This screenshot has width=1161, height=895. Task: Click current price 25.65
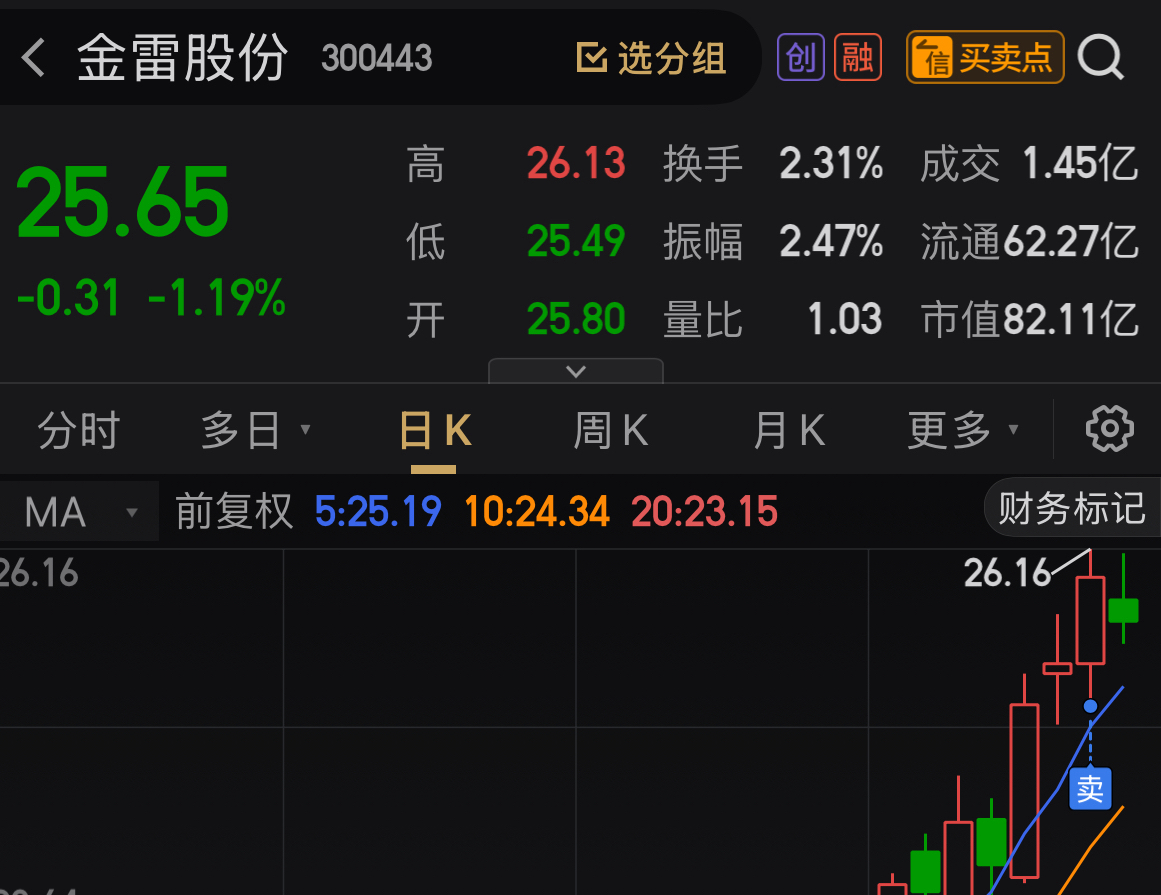point(122,202)
